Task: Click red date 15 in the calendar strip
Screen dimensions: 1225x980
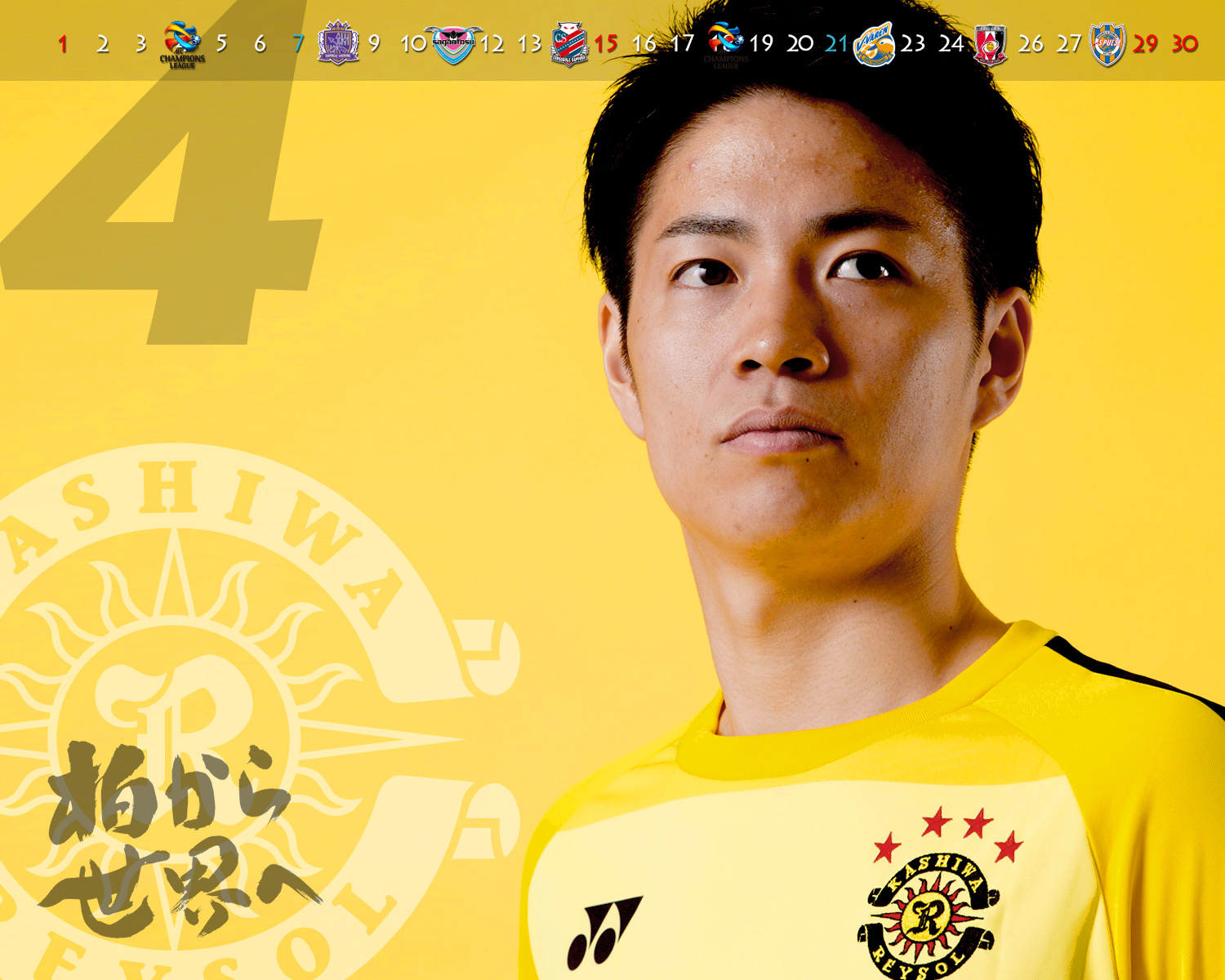Action: 606,44
